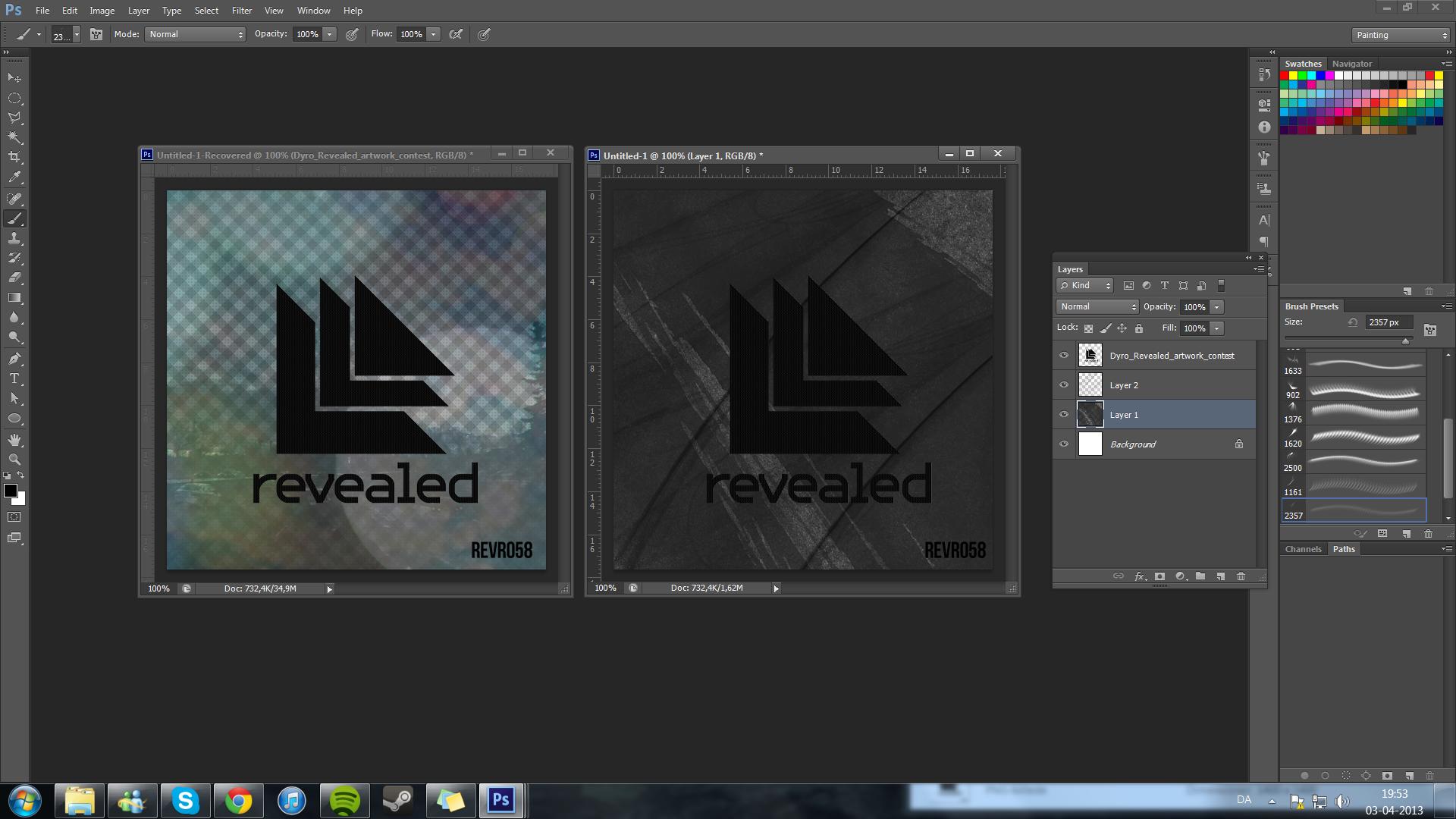1456x819 pixels.
Task: Open the Filter menu
Action: (x=242, y=10)
